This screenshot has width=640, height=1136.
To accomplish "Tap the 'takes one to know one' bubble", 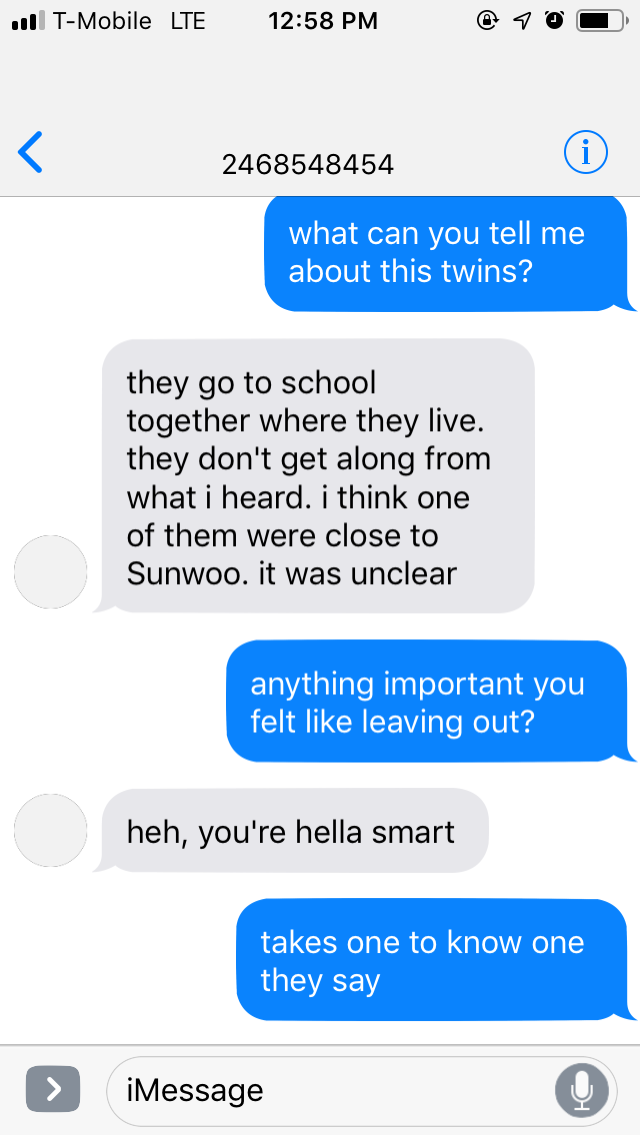I will [433, 960].
